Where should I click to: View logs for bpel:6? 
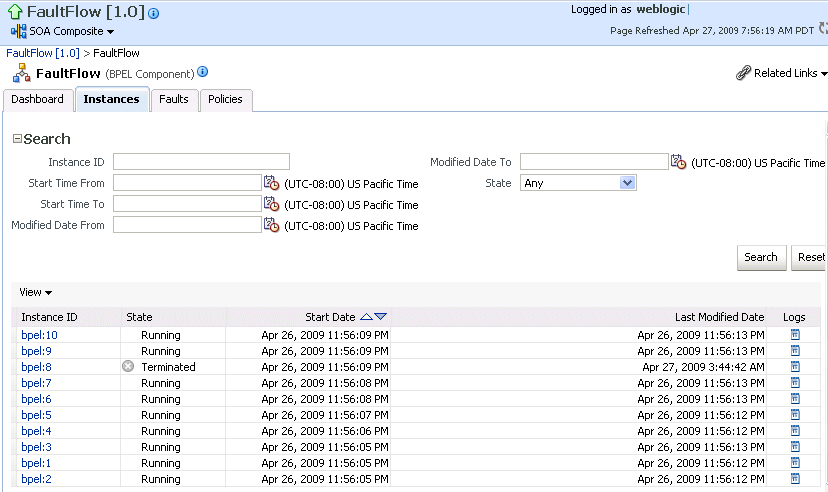point(795,399)
